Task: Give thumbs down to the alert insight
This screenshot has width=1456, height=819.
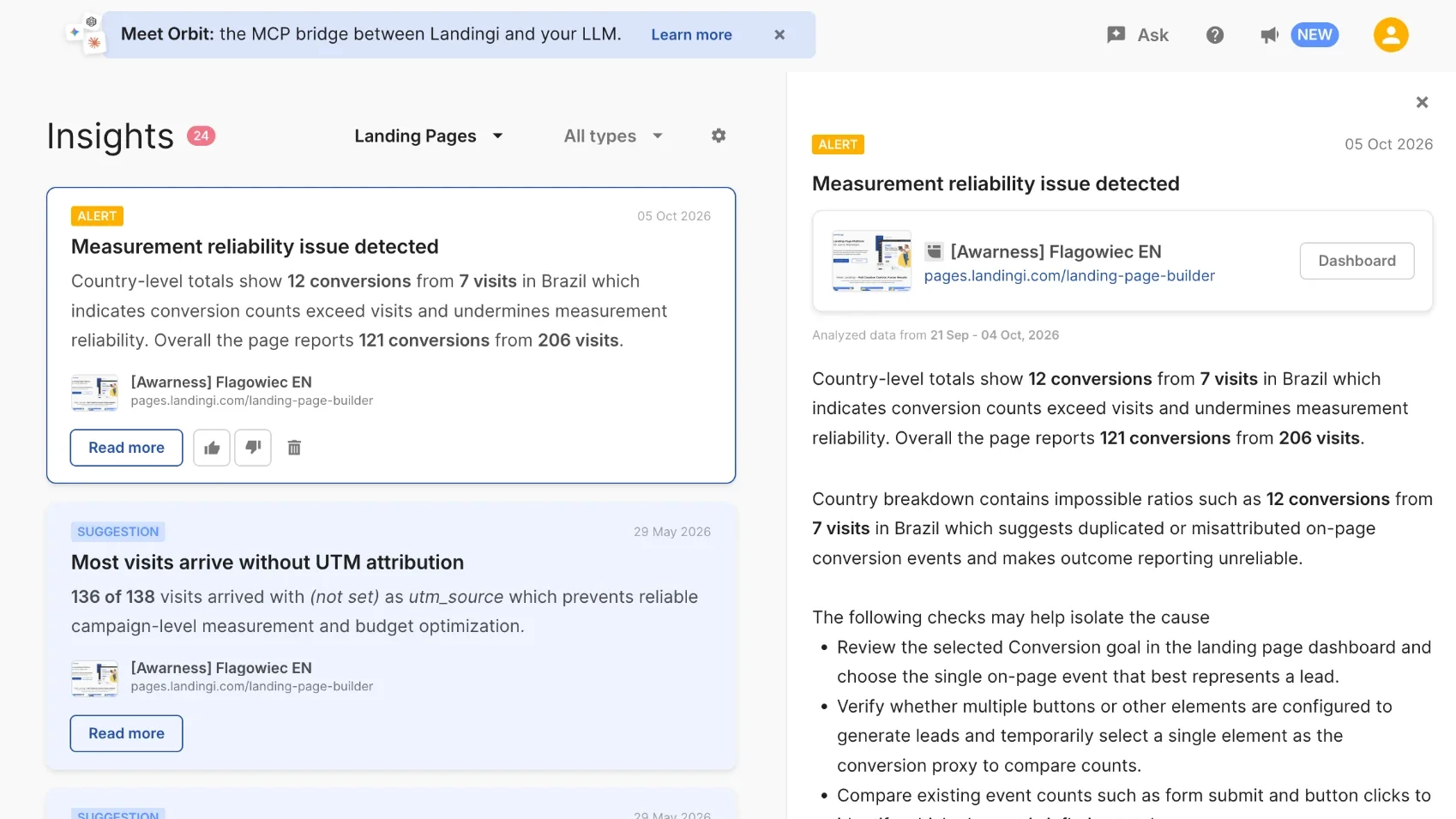Action: pos(253,448)
